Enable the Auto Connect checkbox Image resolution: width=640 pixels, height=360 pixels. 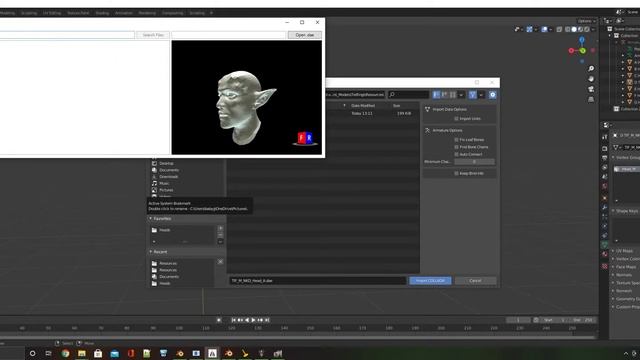pyautogui.click(x=456, y=154)
